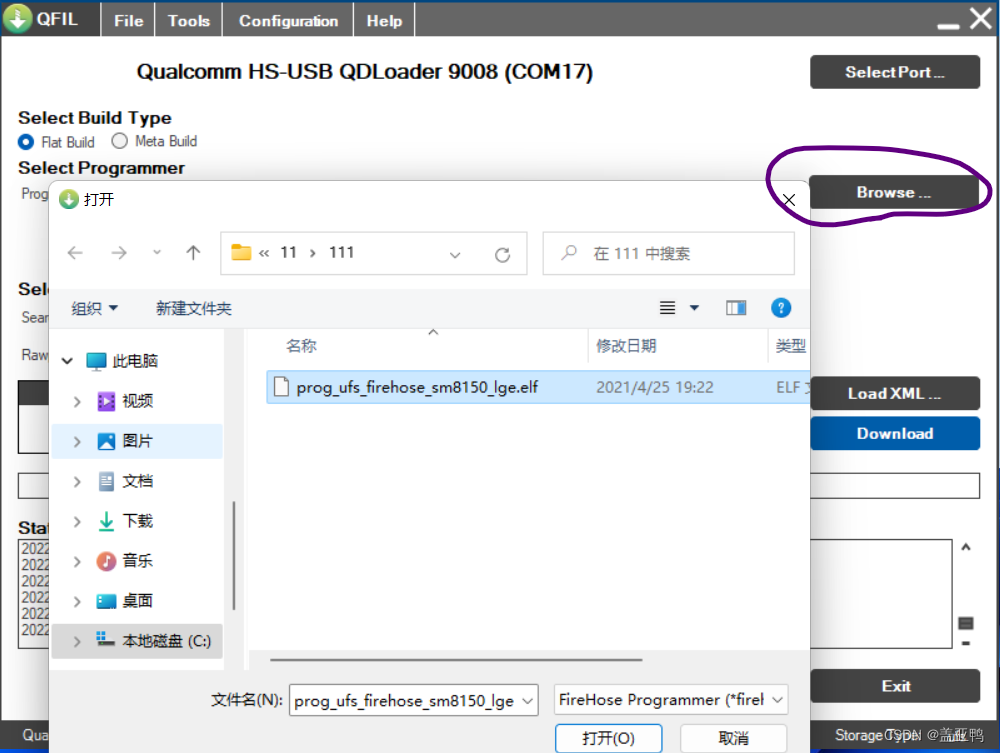Image resolution: width=1000 pixels, height=753 pixels.
Task: Click the 11 breadcrumb folder
Action: click(288, 252)
